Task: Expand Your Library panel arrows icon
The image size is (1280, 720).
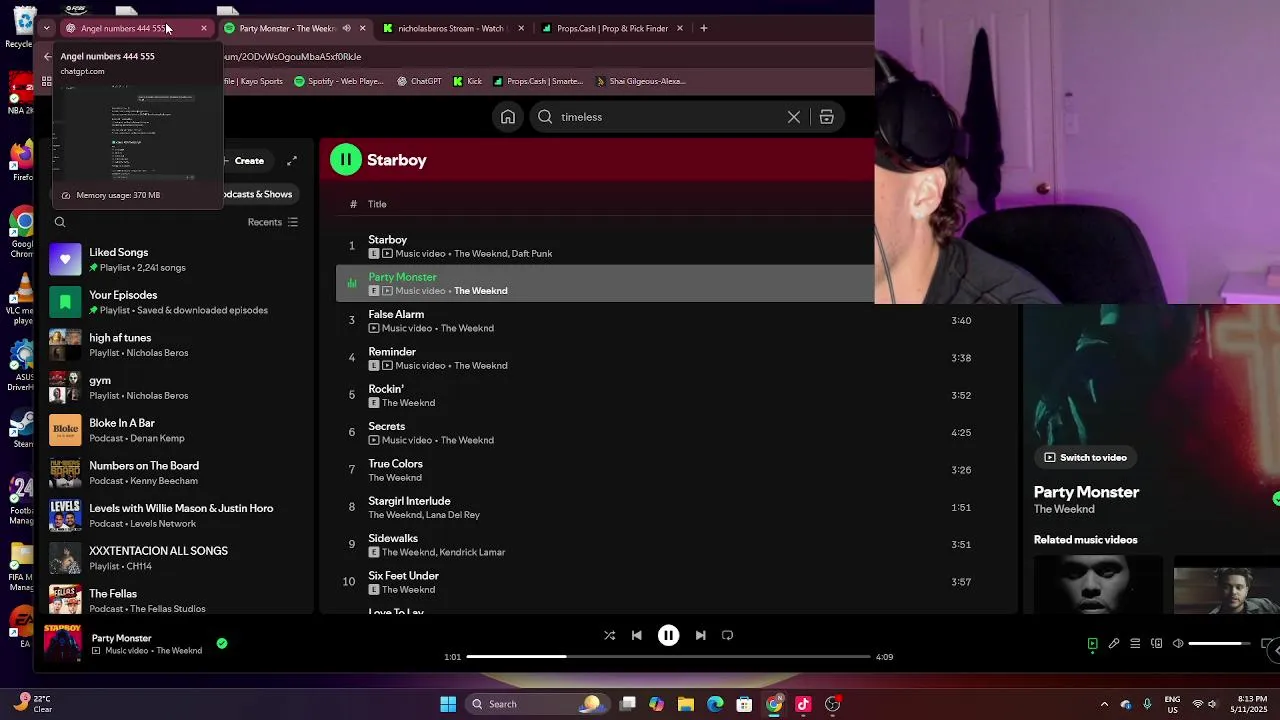Action: [291, 161]
